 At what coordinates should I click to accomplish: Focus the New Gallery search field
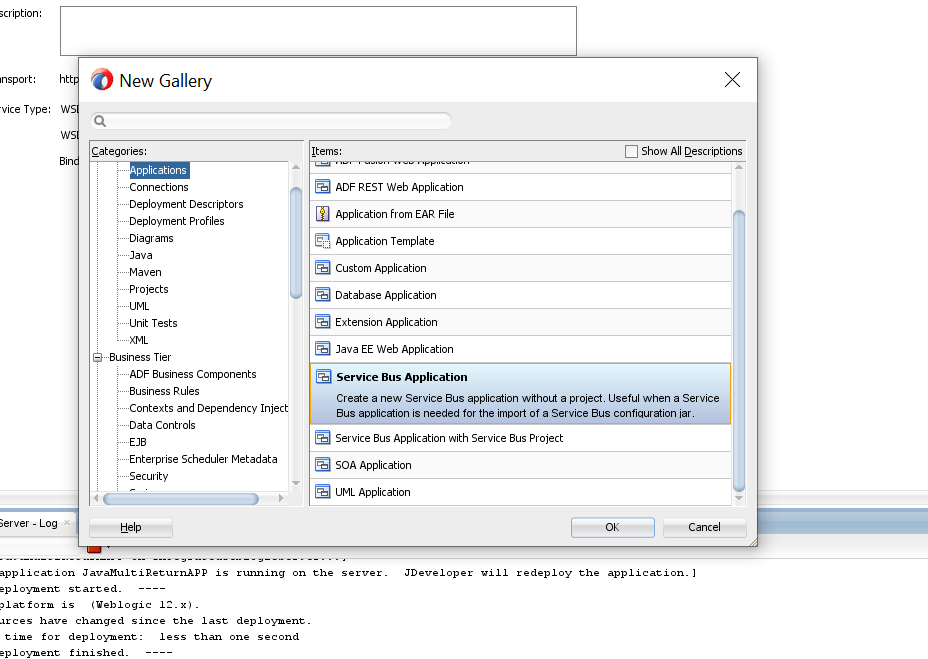(x=271, y=121)
